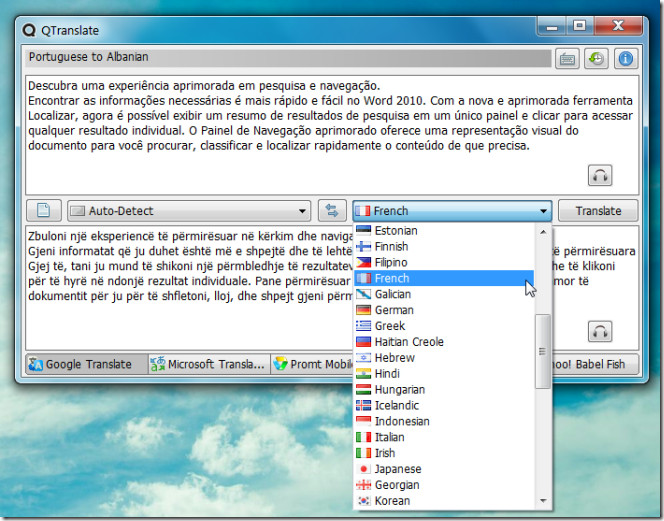Pick Indonesian from the dropdown list
Screen dimensions: 664x521
[x=444, y=421]
